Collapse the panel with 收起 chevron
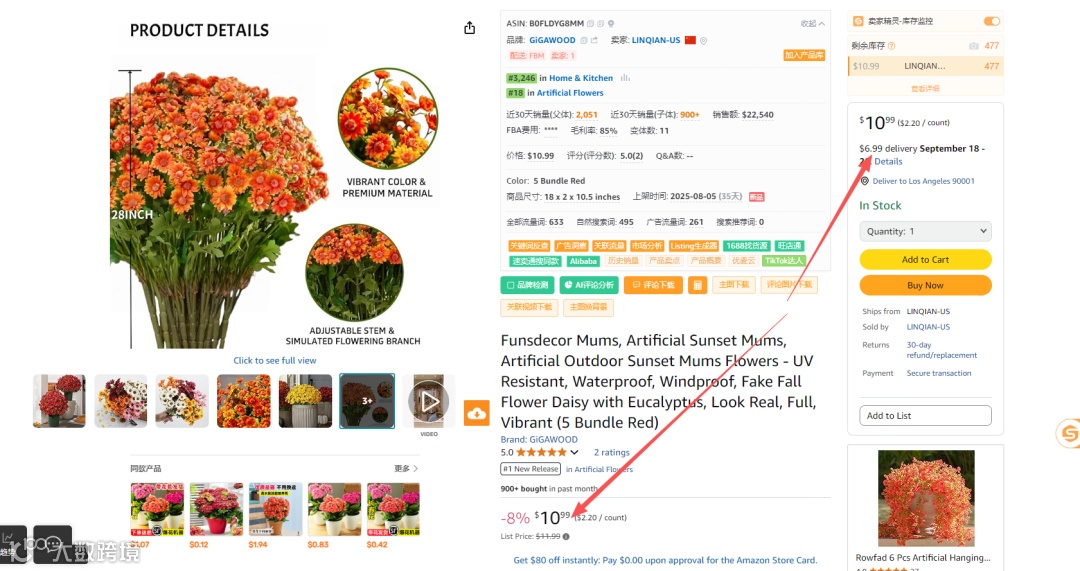The height and width of the screenshot is (571, 1080). click(813, 23)
